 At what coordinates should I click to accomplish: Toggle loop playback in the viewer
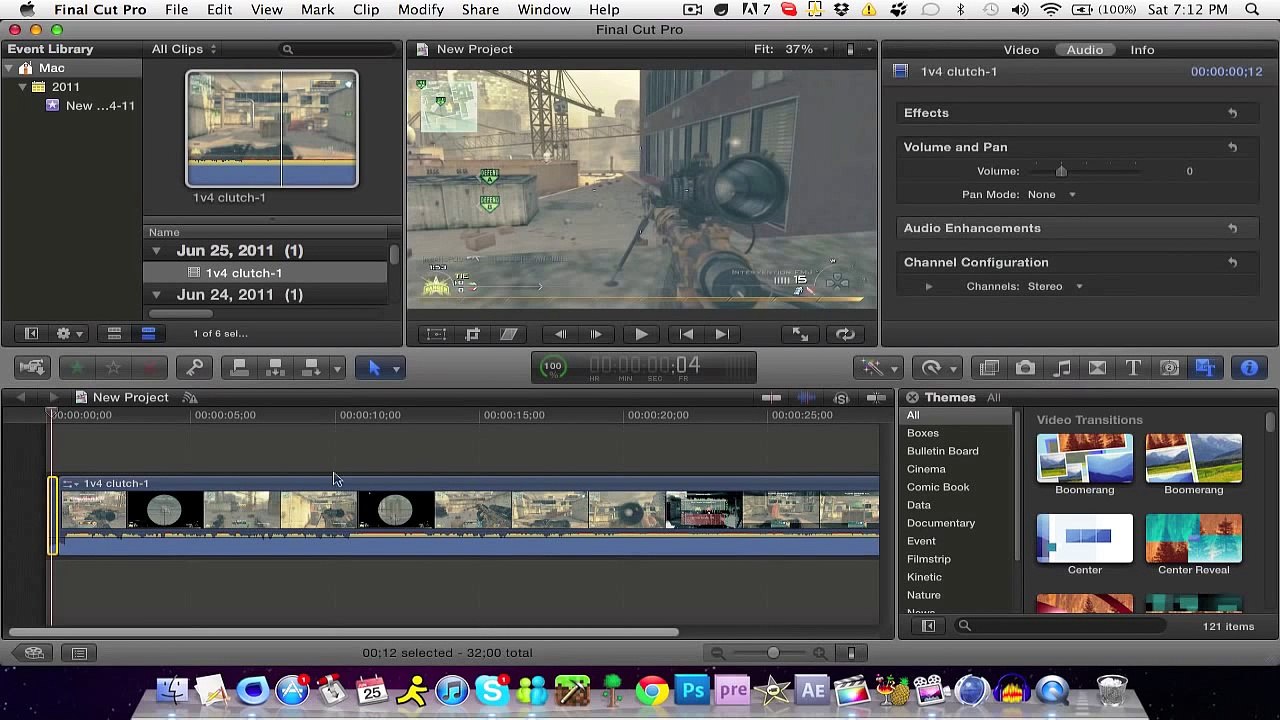(x=845, y=334)
